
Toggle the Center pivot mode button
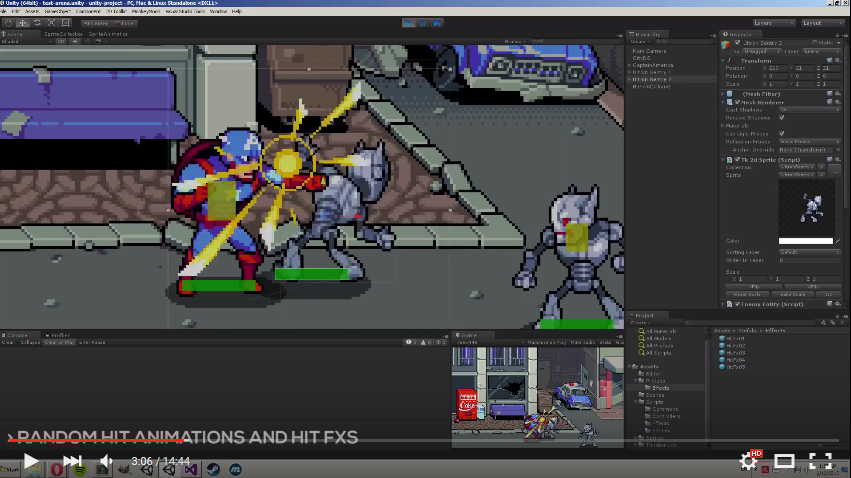pyautogui.click(x=96, y=23)
